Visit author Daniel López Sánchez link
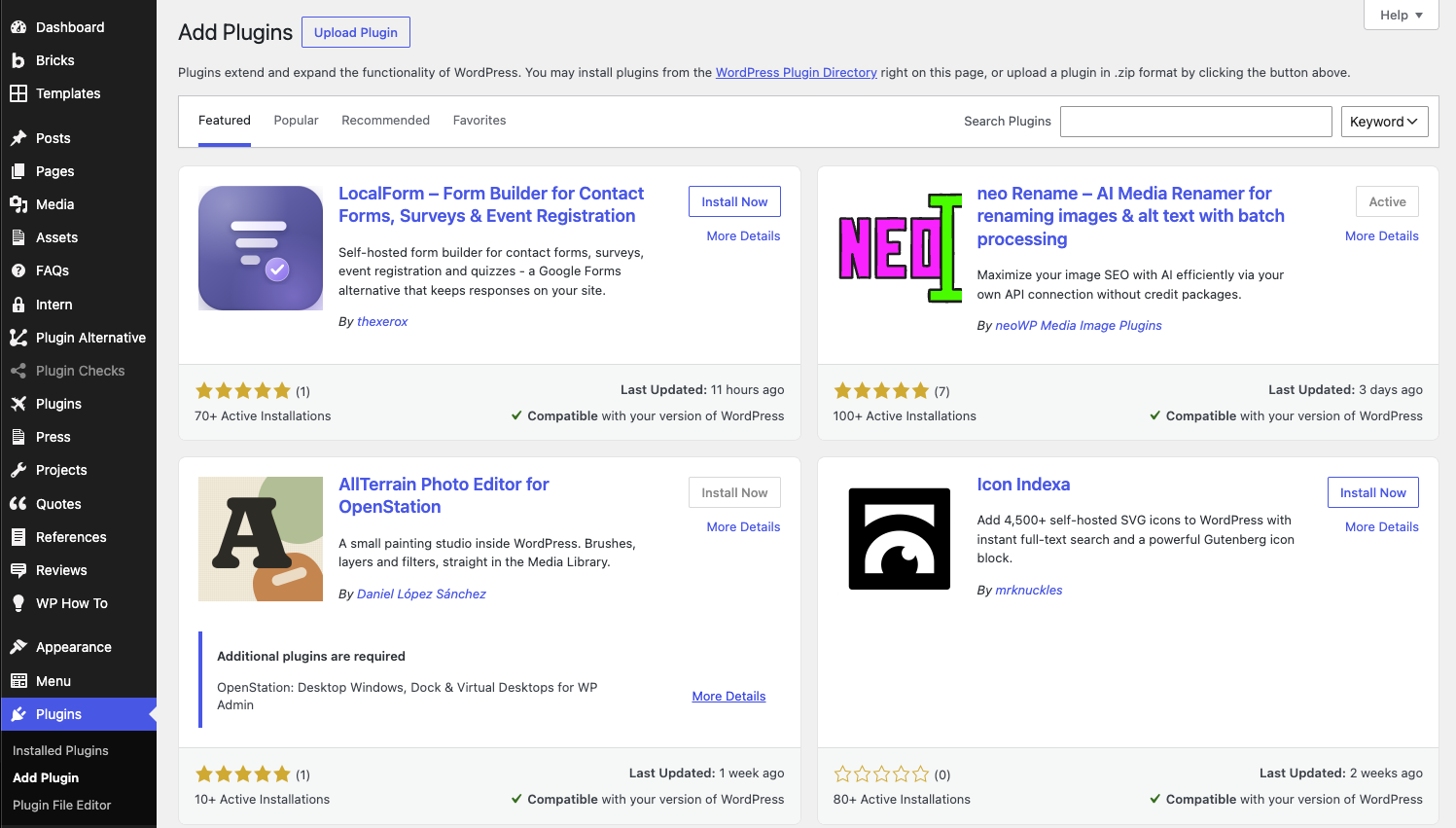Viewport: 1456px width, 828px height. click(x=421, y=594)
